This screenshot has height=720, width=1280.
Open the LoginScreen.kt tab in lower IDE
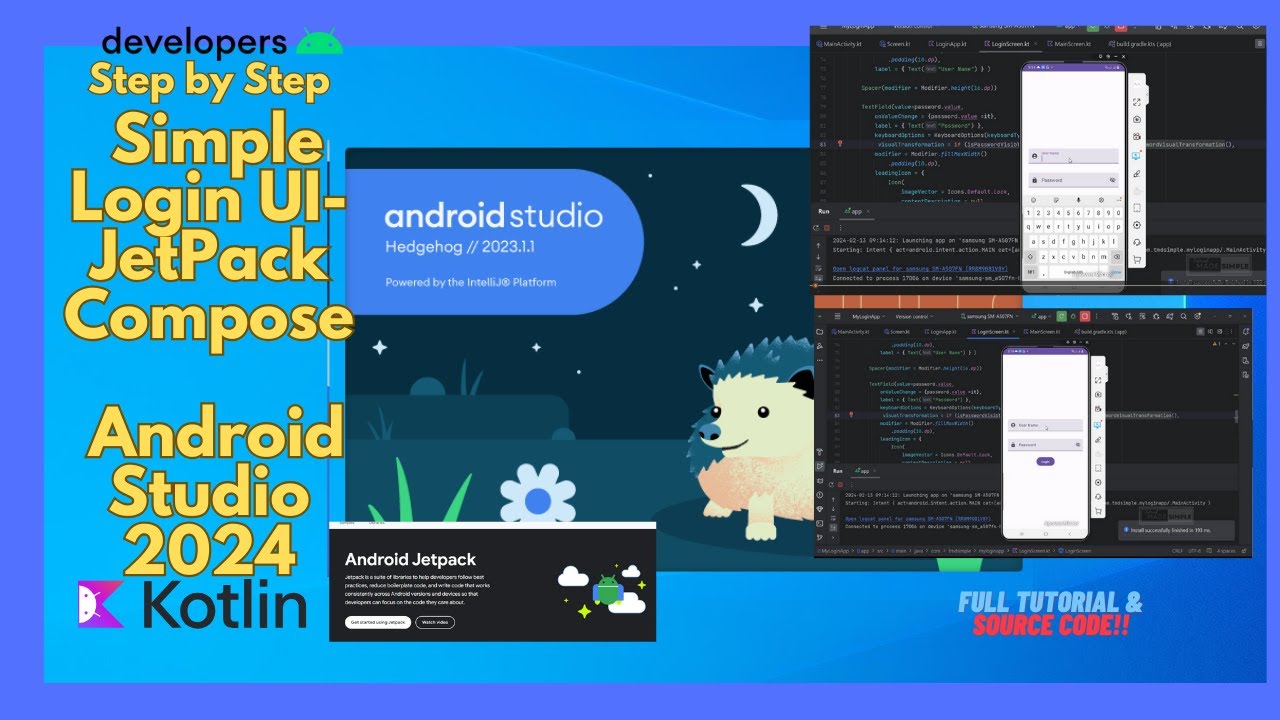pos(991,332)
